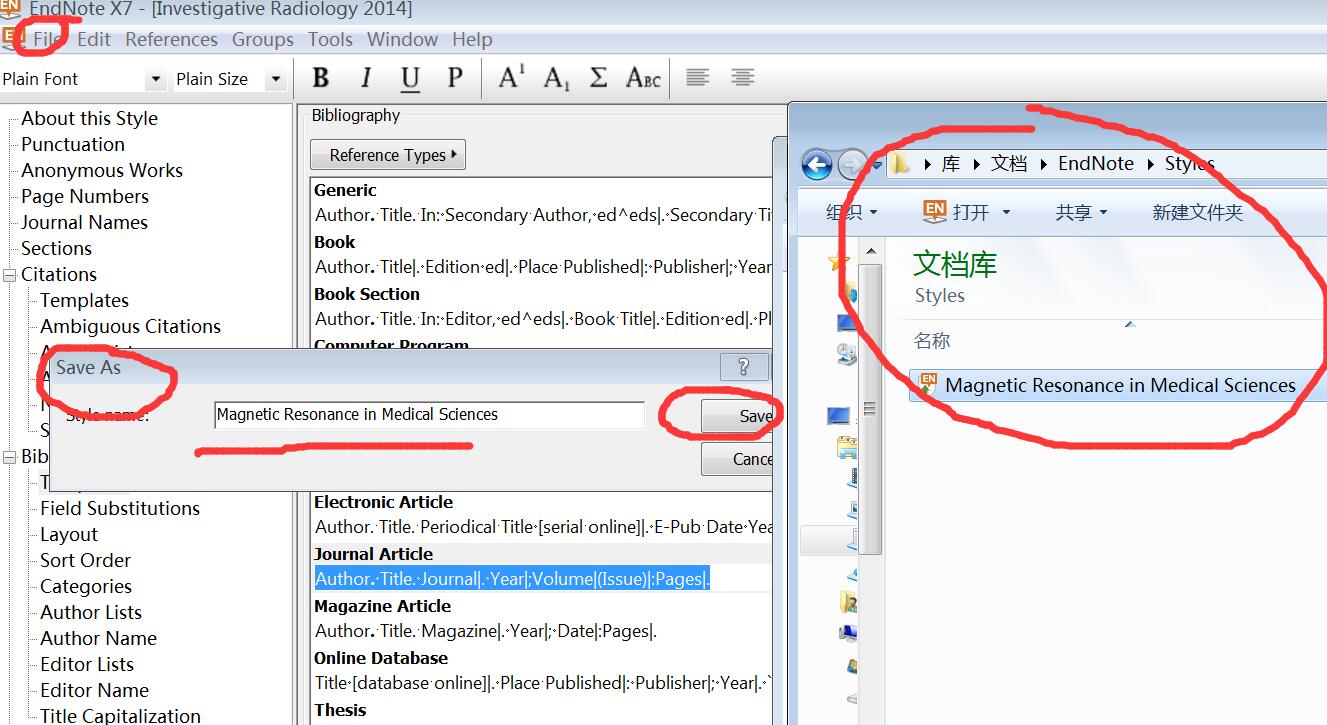Click the Magazine Article template line
1327x725 pixels.
486,631
